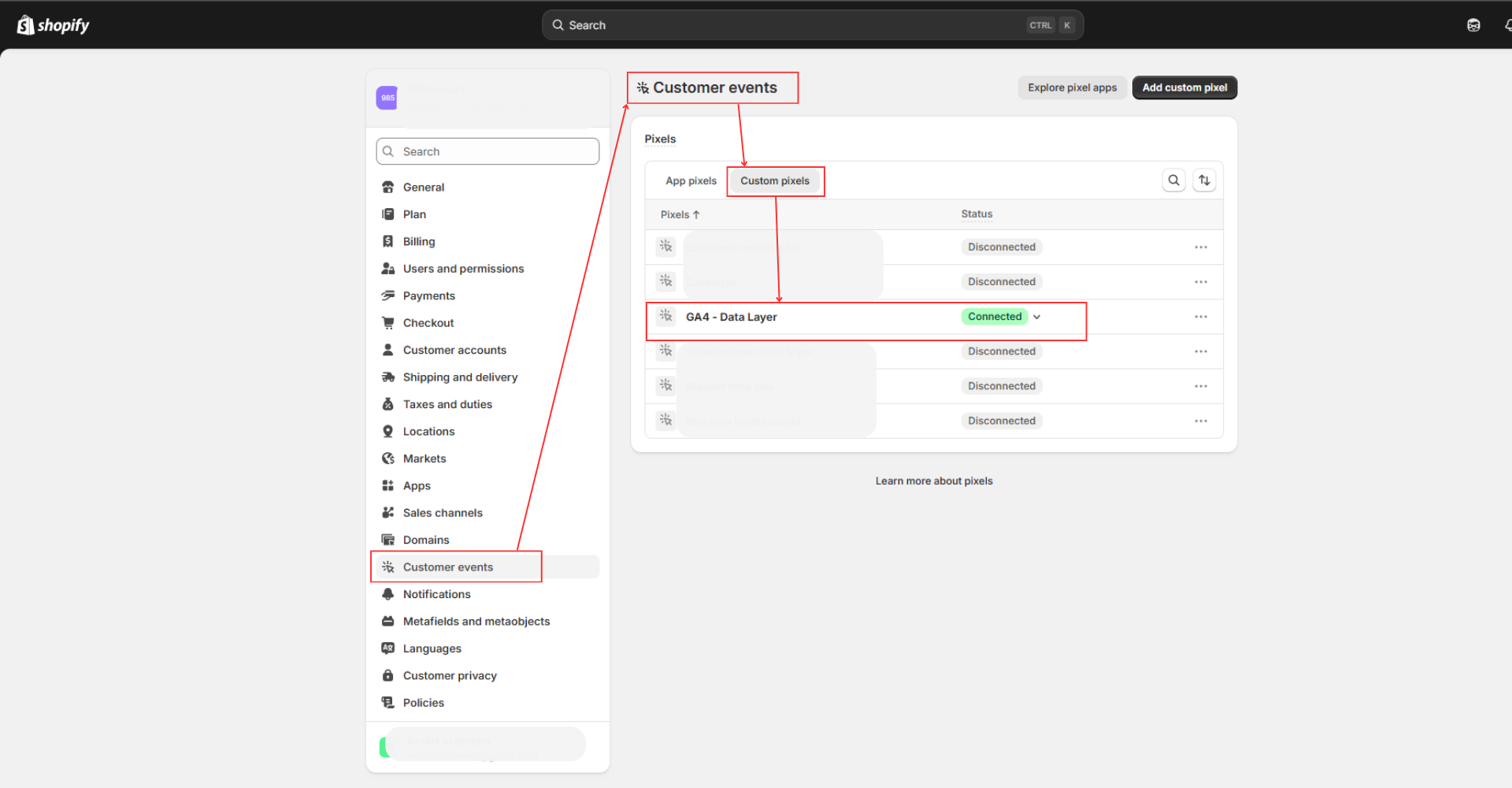The image size is (1512, 788).
Task: Click the Pixels section heading
Action: [660, 139]
